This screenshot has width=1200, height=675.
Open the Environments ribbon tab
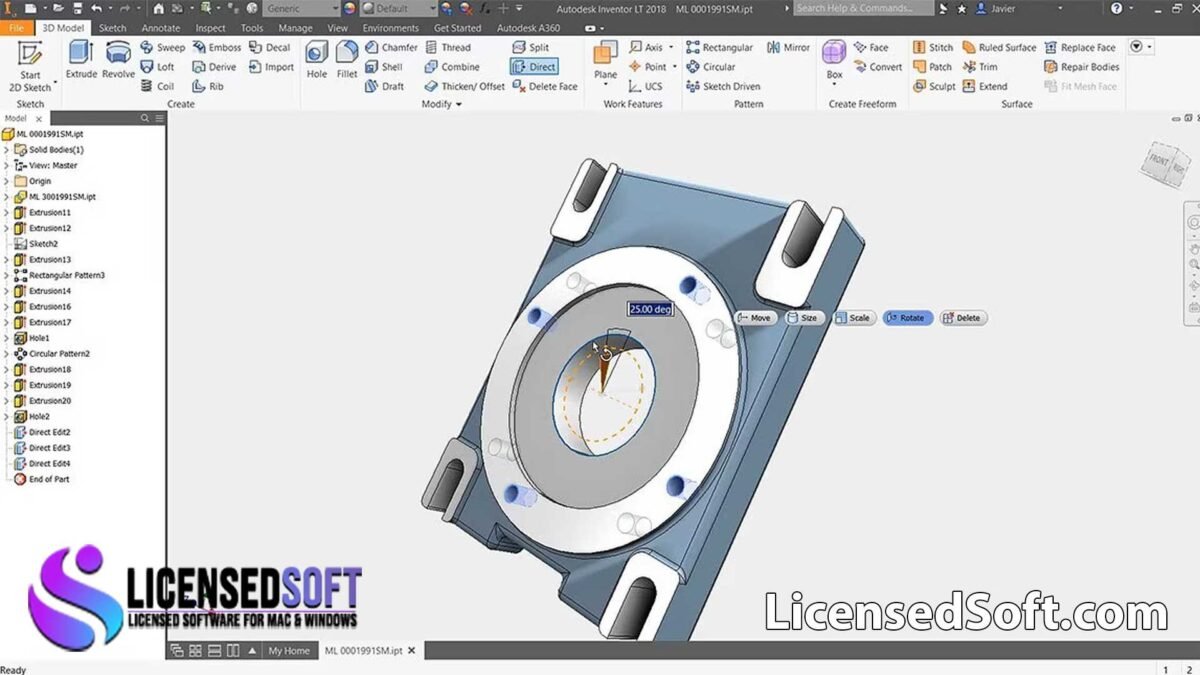391,28
